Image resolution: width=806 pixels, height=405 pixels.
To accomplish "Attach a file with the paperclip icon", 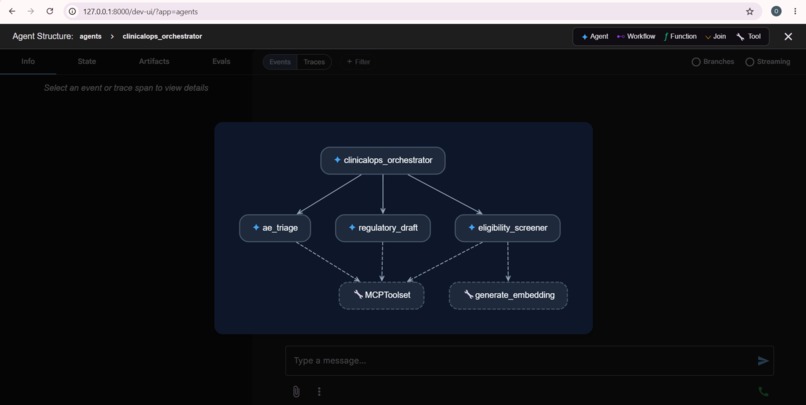I will [296, 392].
